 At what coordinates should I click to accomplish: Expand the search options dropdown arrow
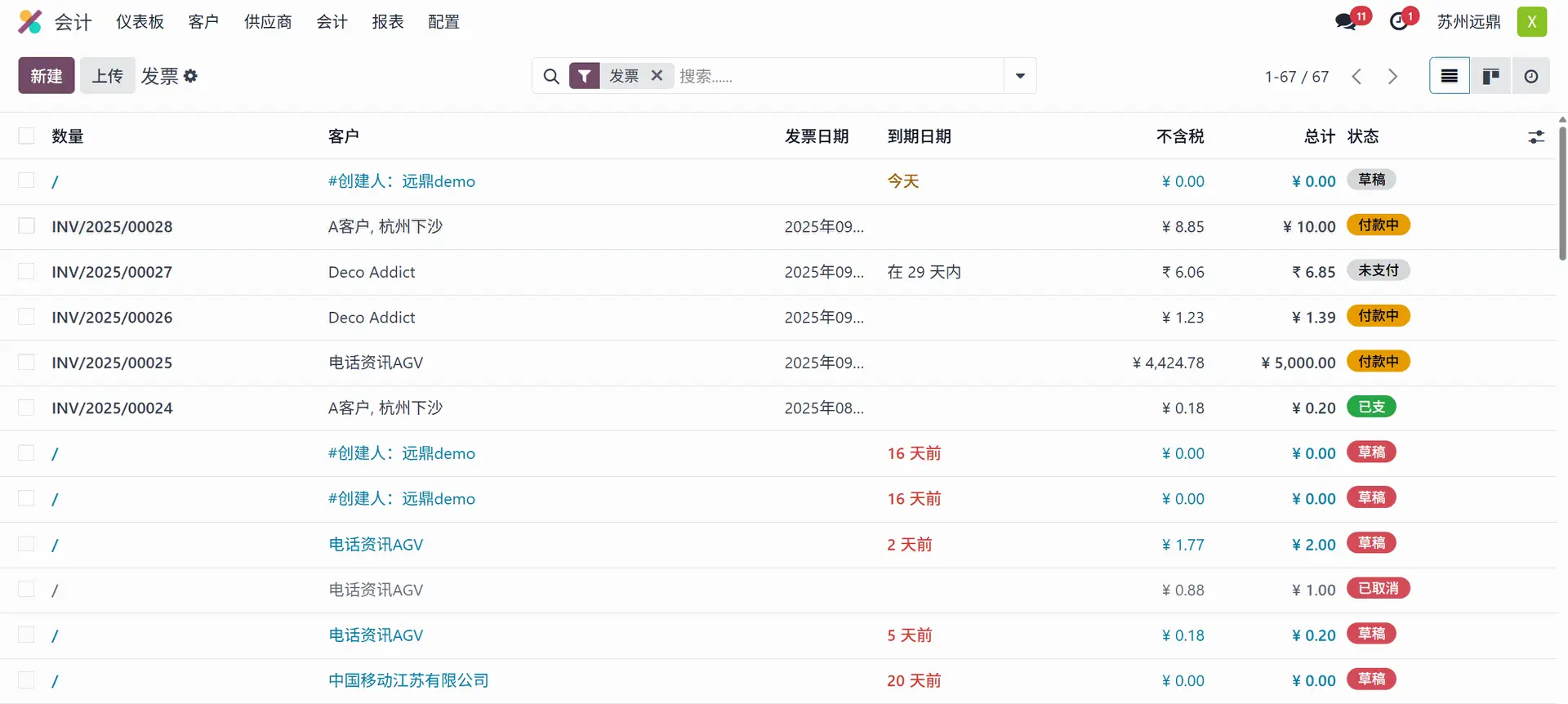pyautogui.click(x=1020, y=76)
